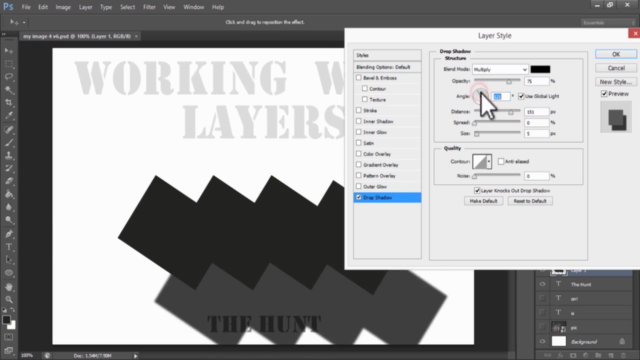Click the Reset to Default button
The width and height of the screenshot is (640, 360).
click(530, 201)
